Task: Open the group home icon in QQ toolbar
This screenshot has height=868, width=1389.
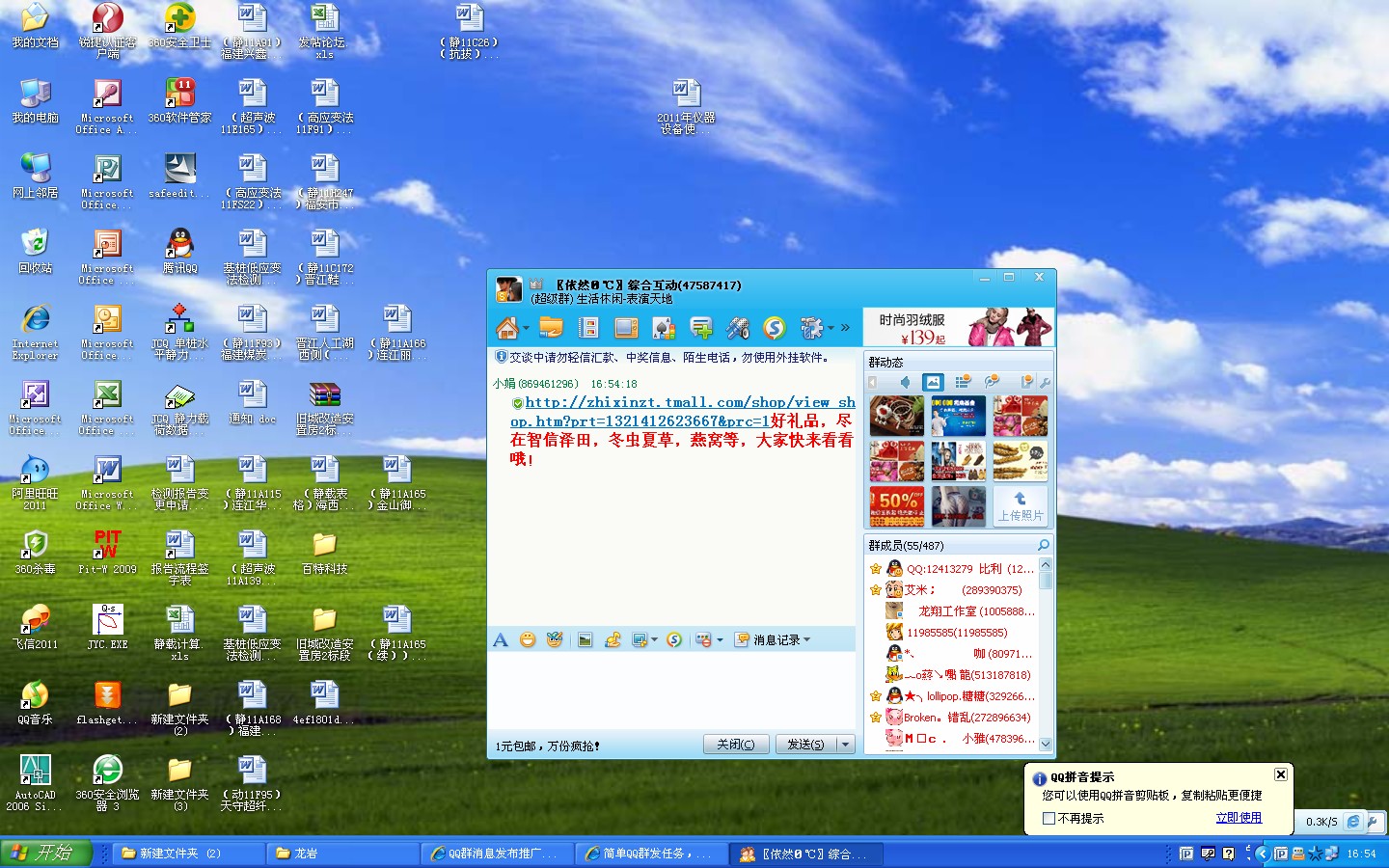Action: [x=507, y=328]
